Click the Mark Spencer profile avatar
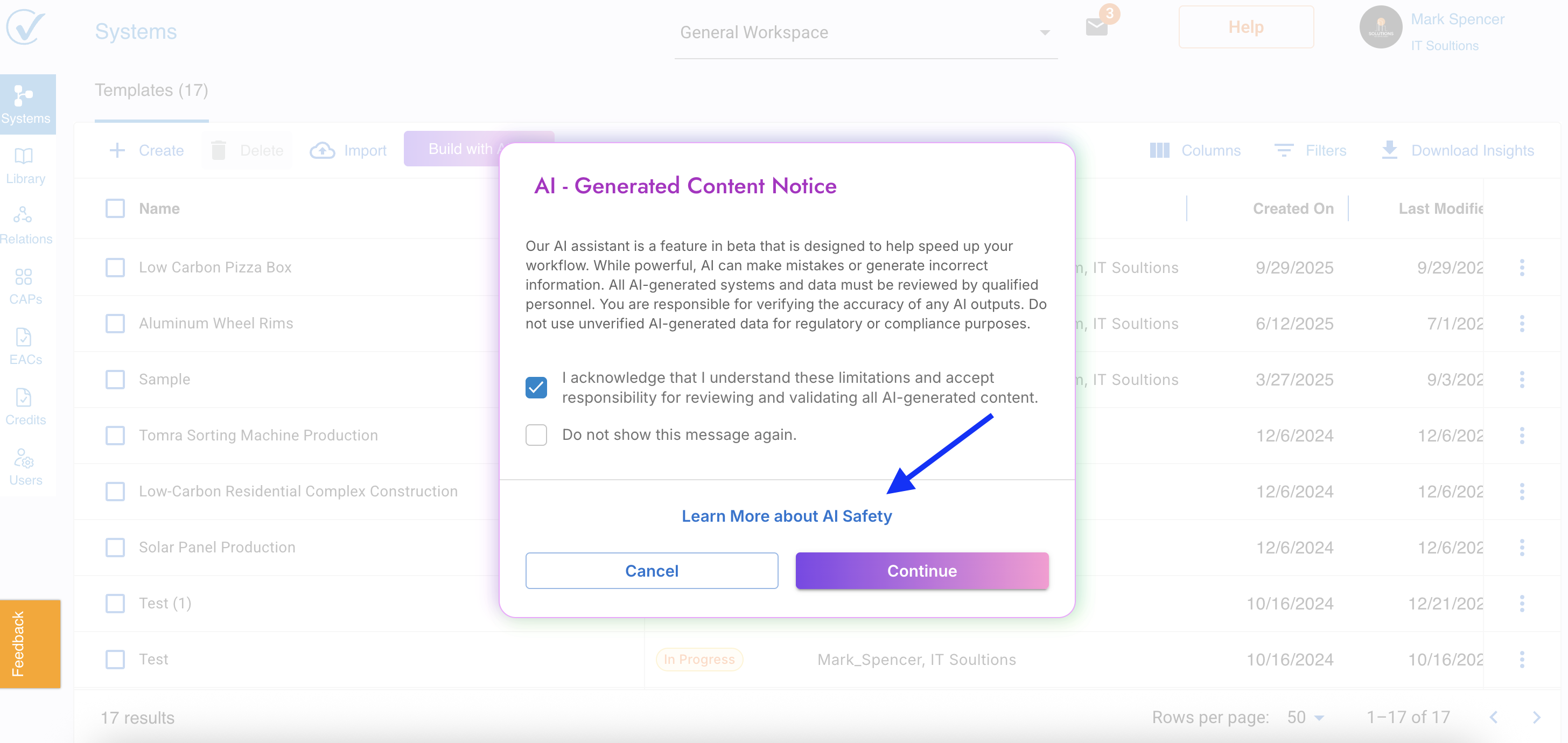The width and height of the screenshot is (1568, 743). [1381, 27]
